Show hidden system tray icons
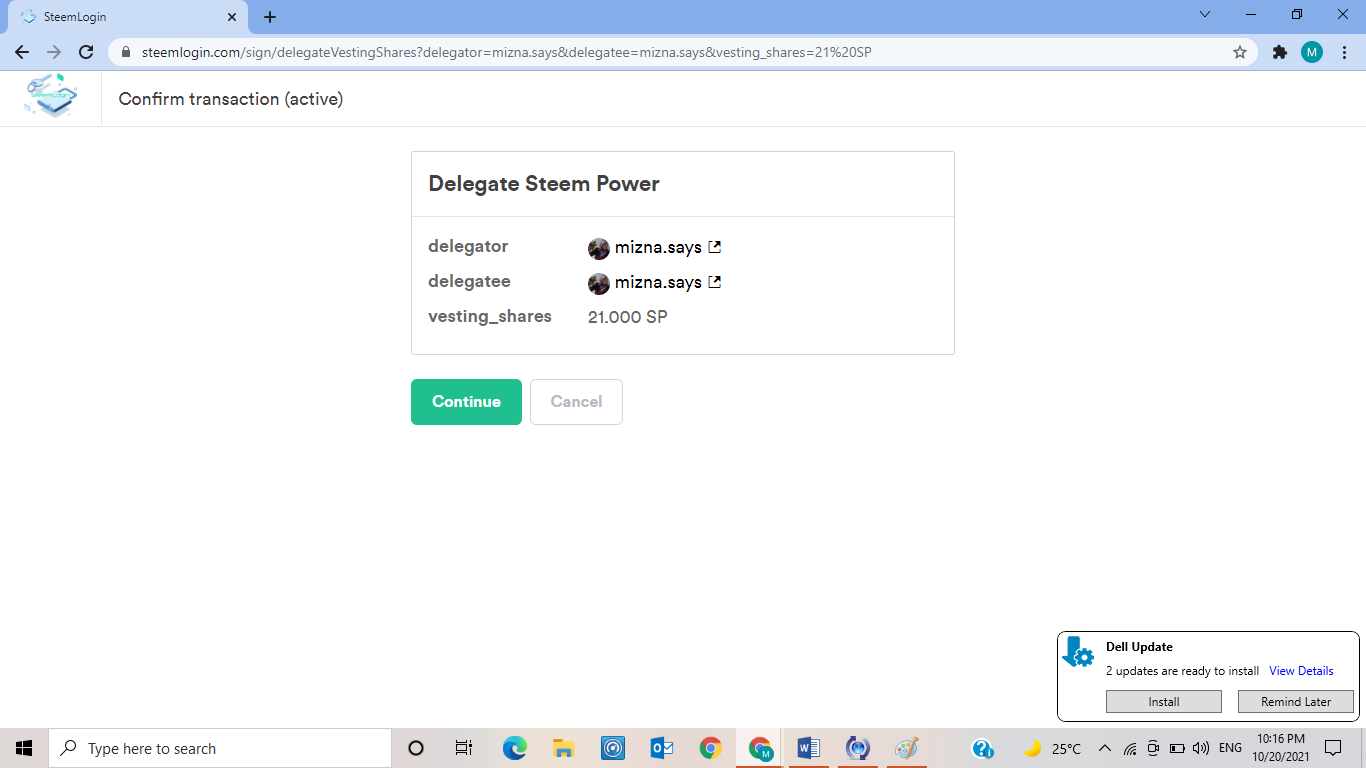 click(x=1105, y=748)
